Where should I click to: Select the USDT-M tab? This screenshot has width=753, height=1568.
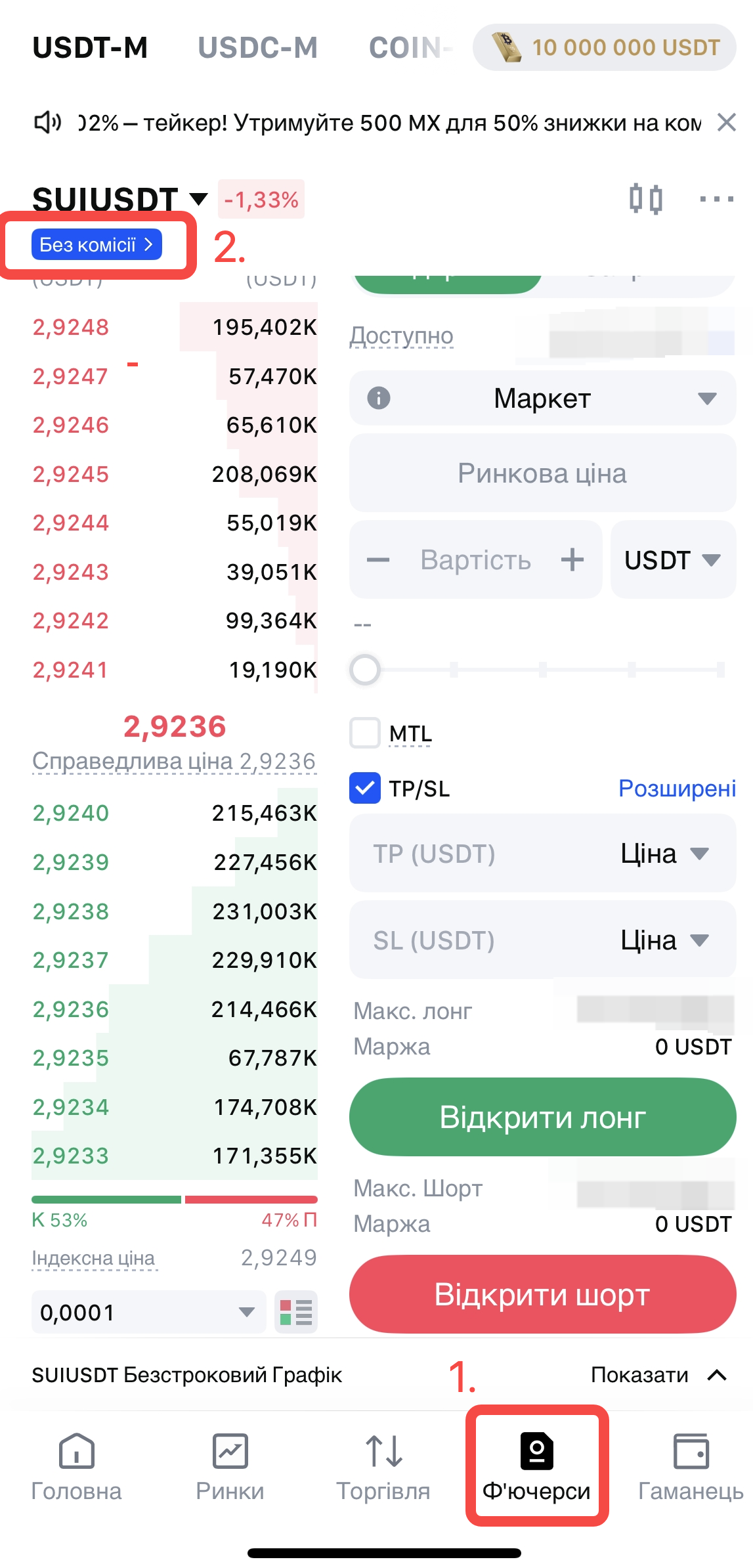pos(90,47)
